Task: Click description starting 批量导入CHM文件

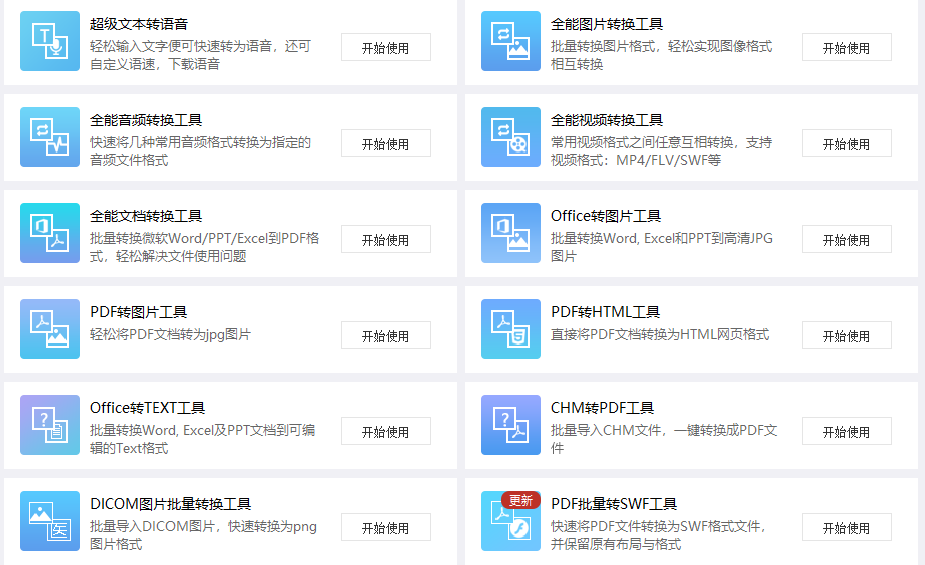Action: [664, 439]
